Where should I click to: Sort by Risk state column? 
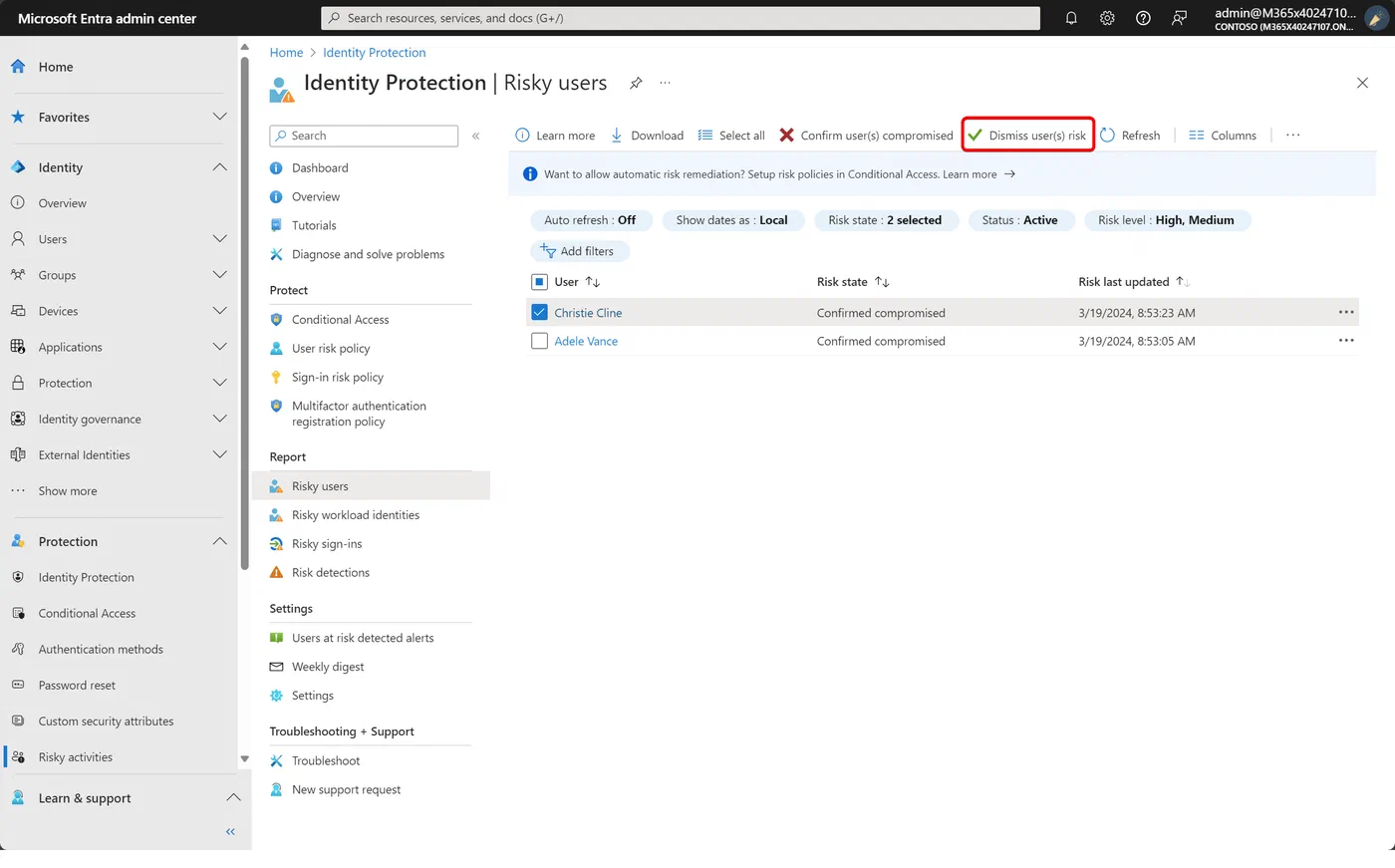[853, 282]
